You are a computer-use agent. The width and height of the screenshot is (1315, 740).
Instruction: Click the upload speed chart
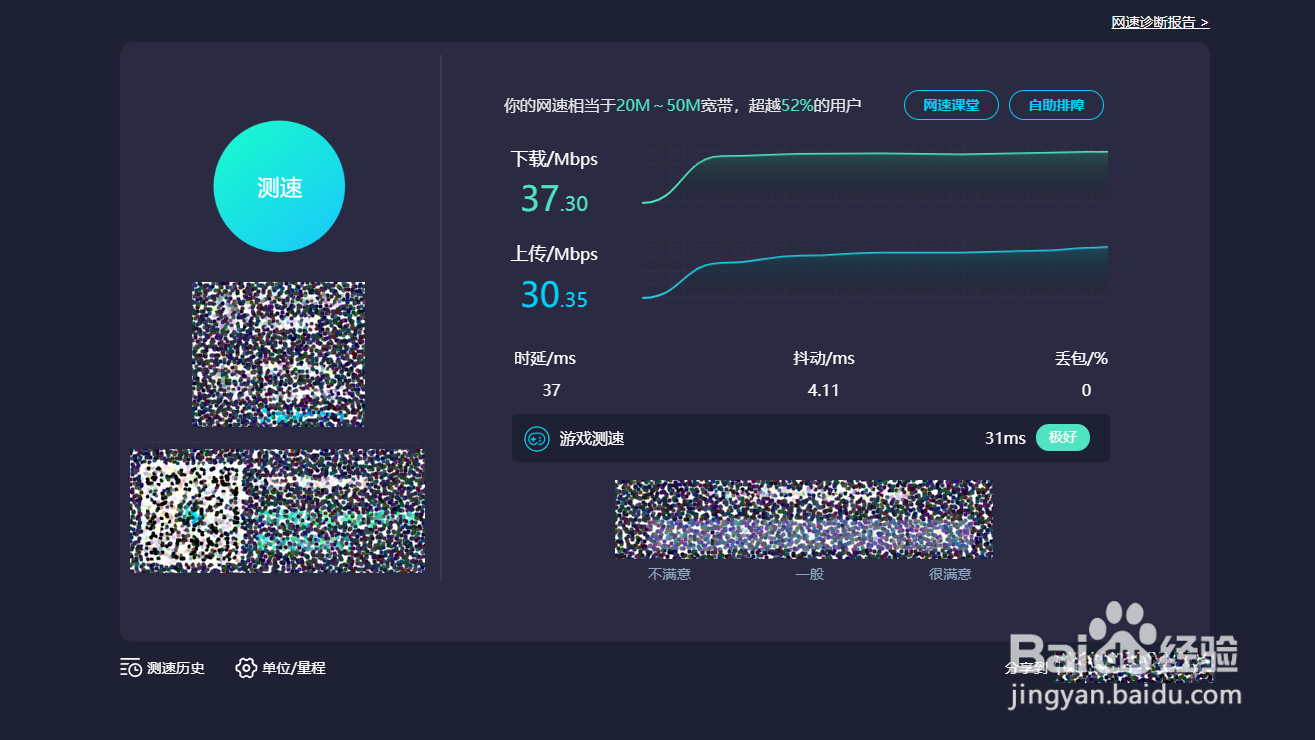pyautogui.click(x=875, y=271)
